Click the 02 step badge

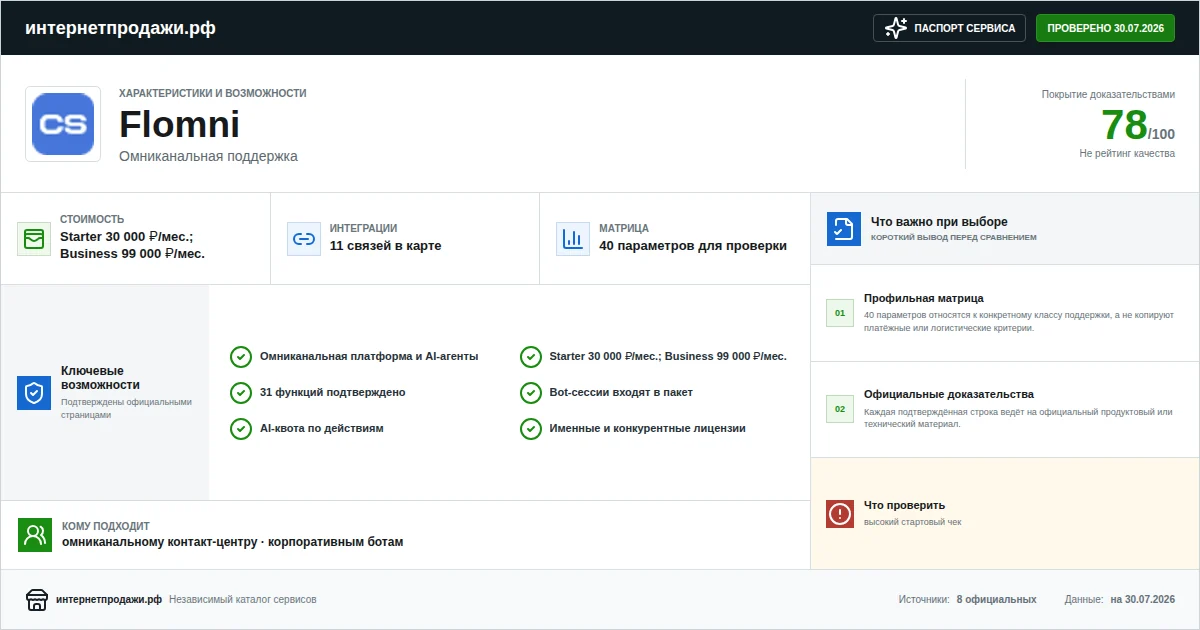[840, 409]
